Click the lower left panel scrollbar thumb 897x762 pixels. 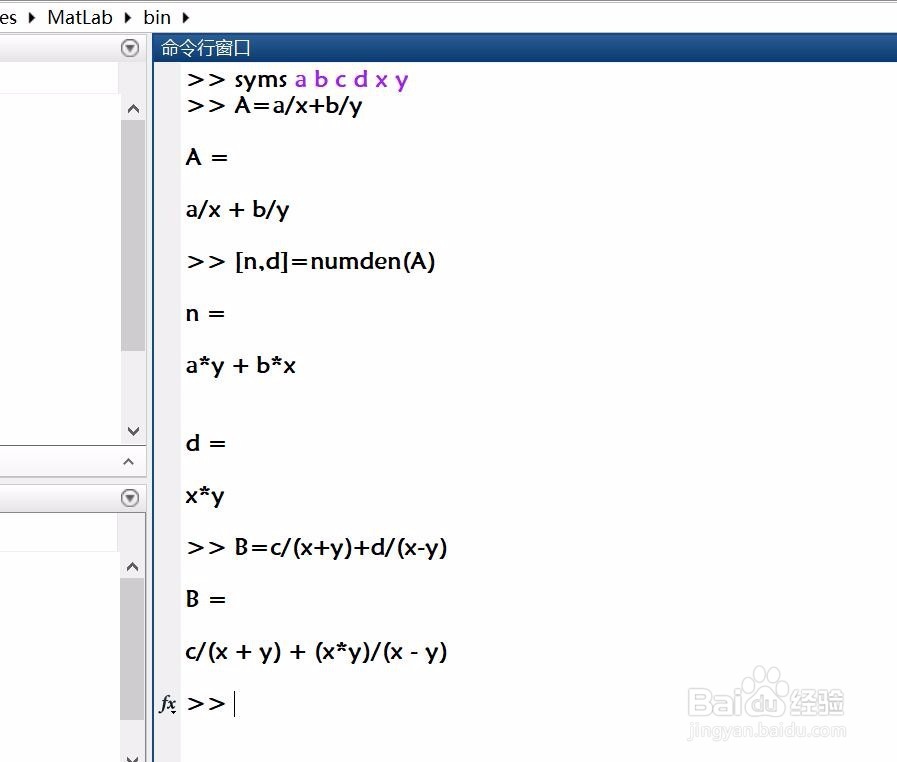(x=132, y=649)
